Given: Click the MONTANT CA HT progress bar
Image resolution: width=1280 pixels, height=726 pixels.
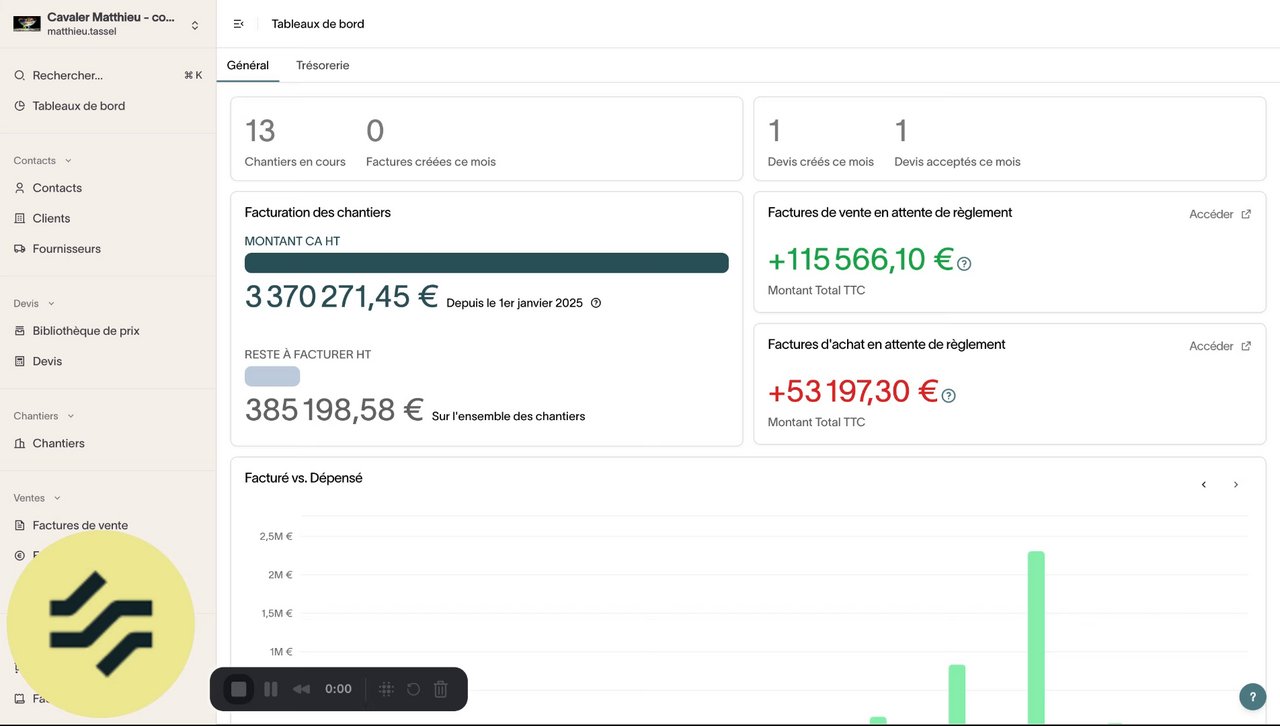Looking at the screenshot, I should [x=486, y=263].
